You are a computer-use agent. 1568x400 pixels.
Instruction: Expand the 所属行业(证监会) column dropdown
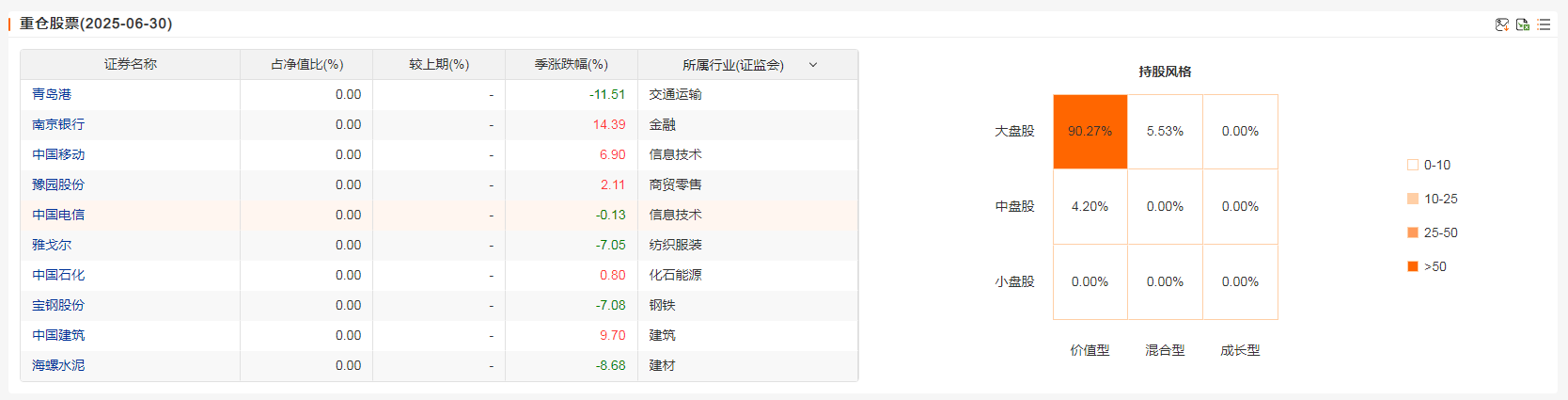click(x=813, y=65)
